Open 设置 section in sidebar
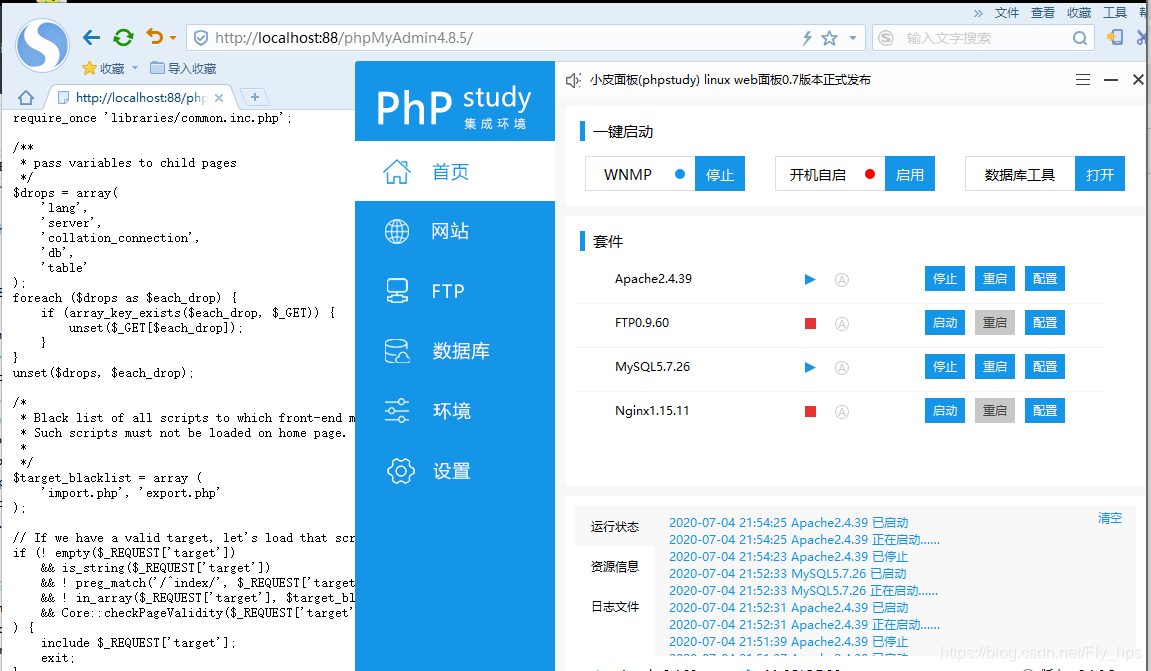1151x671 pixels. (455, 471)
